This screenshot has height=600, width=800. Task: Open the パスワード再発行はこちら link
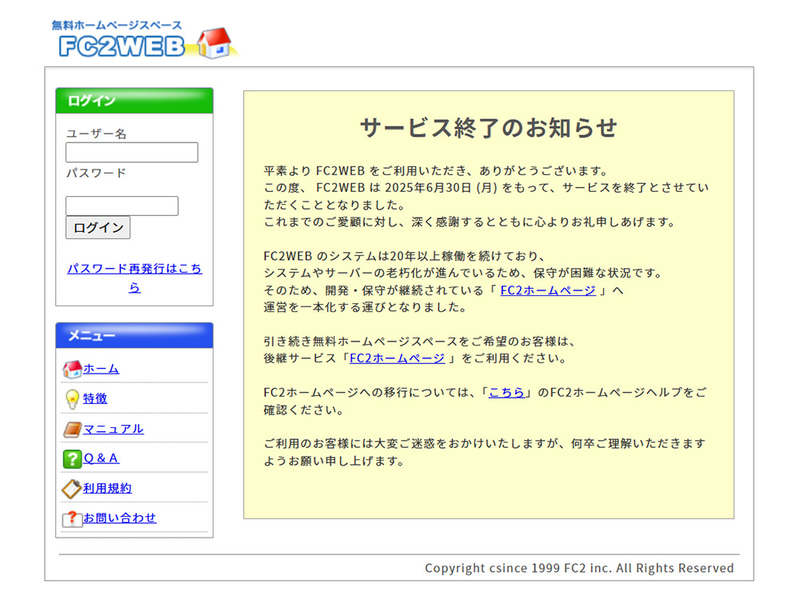click(135, 278)
